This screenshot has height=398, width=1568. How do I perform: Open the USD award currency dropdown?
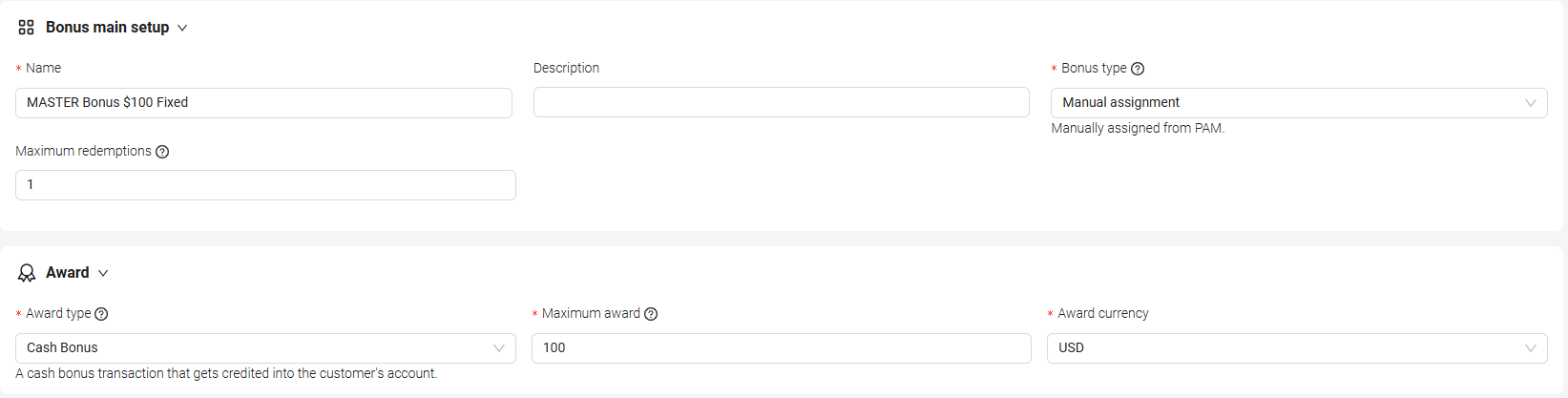1296,348
